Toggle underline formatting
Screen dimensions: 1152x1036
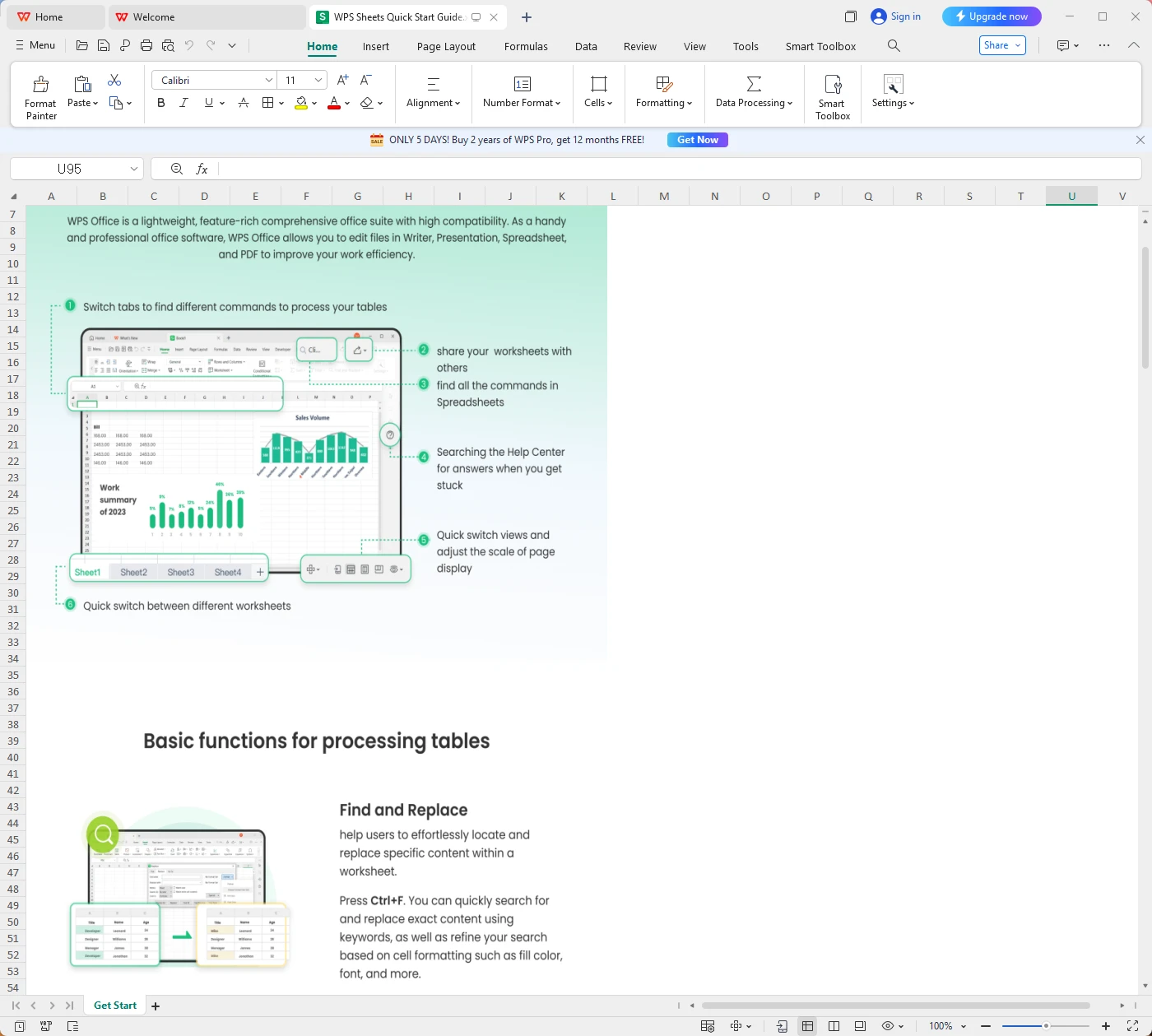[x=209, y=103]
